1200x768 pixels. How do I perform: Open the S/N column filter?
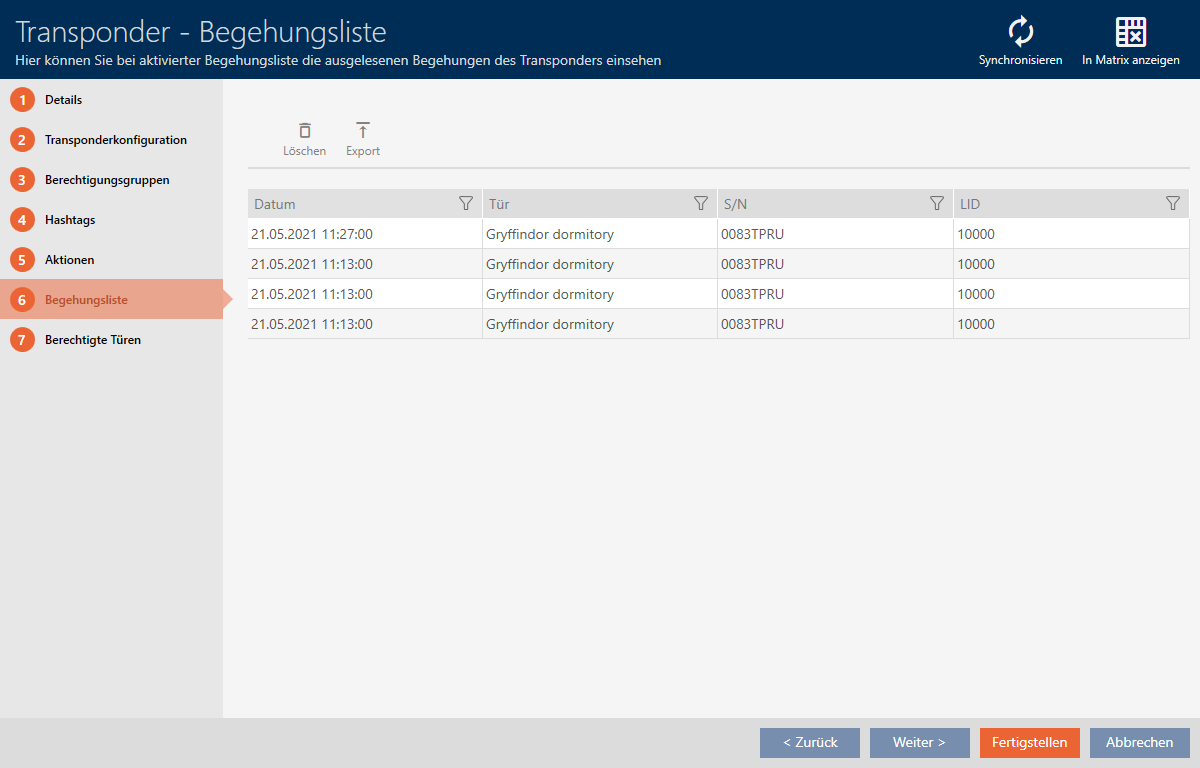coord(937,204)
